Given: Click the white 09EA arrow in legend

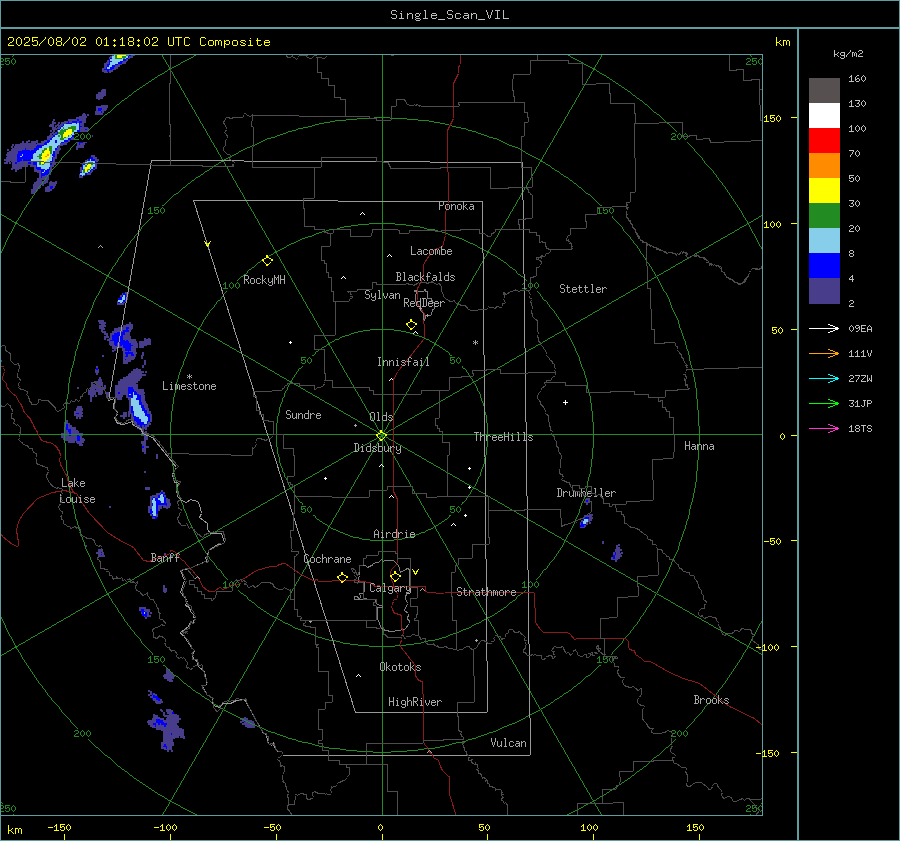Looking at the screenshot, I should (x=824, y=329).
